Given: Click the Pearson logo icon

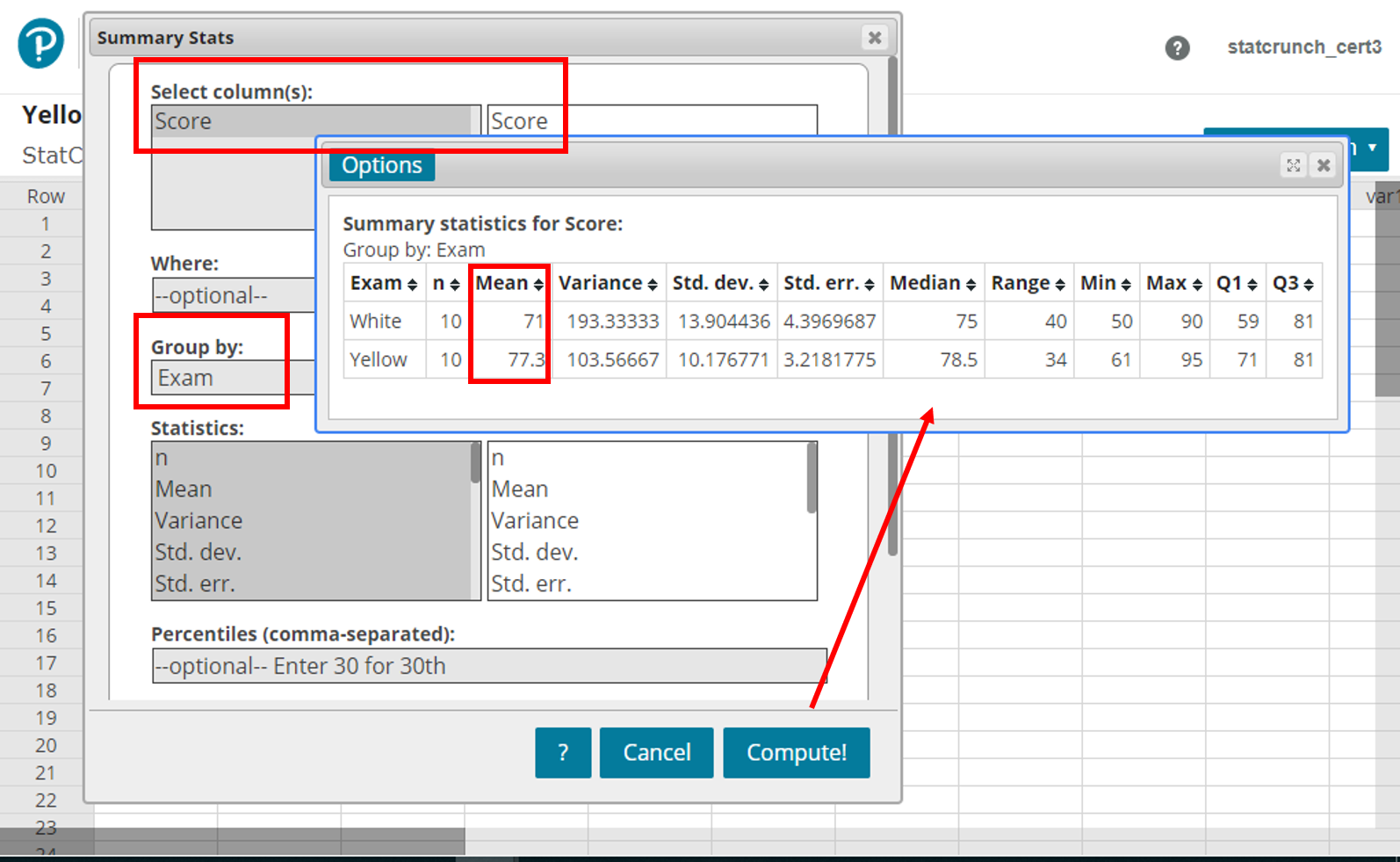Looking at the screenshot, I should (x=40, y=43).
